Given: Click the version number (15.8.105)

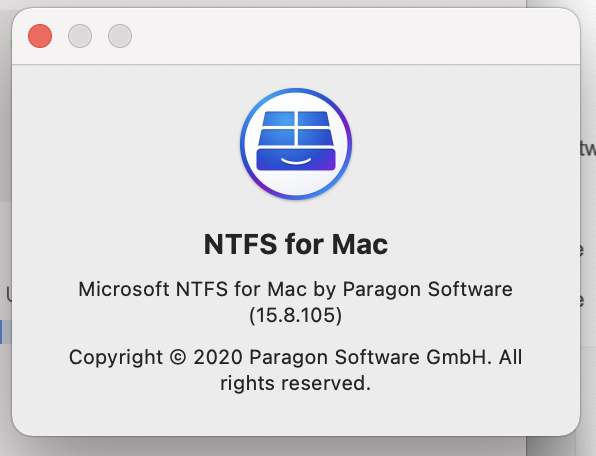Looking at the screenshot, I should (296, 315).
